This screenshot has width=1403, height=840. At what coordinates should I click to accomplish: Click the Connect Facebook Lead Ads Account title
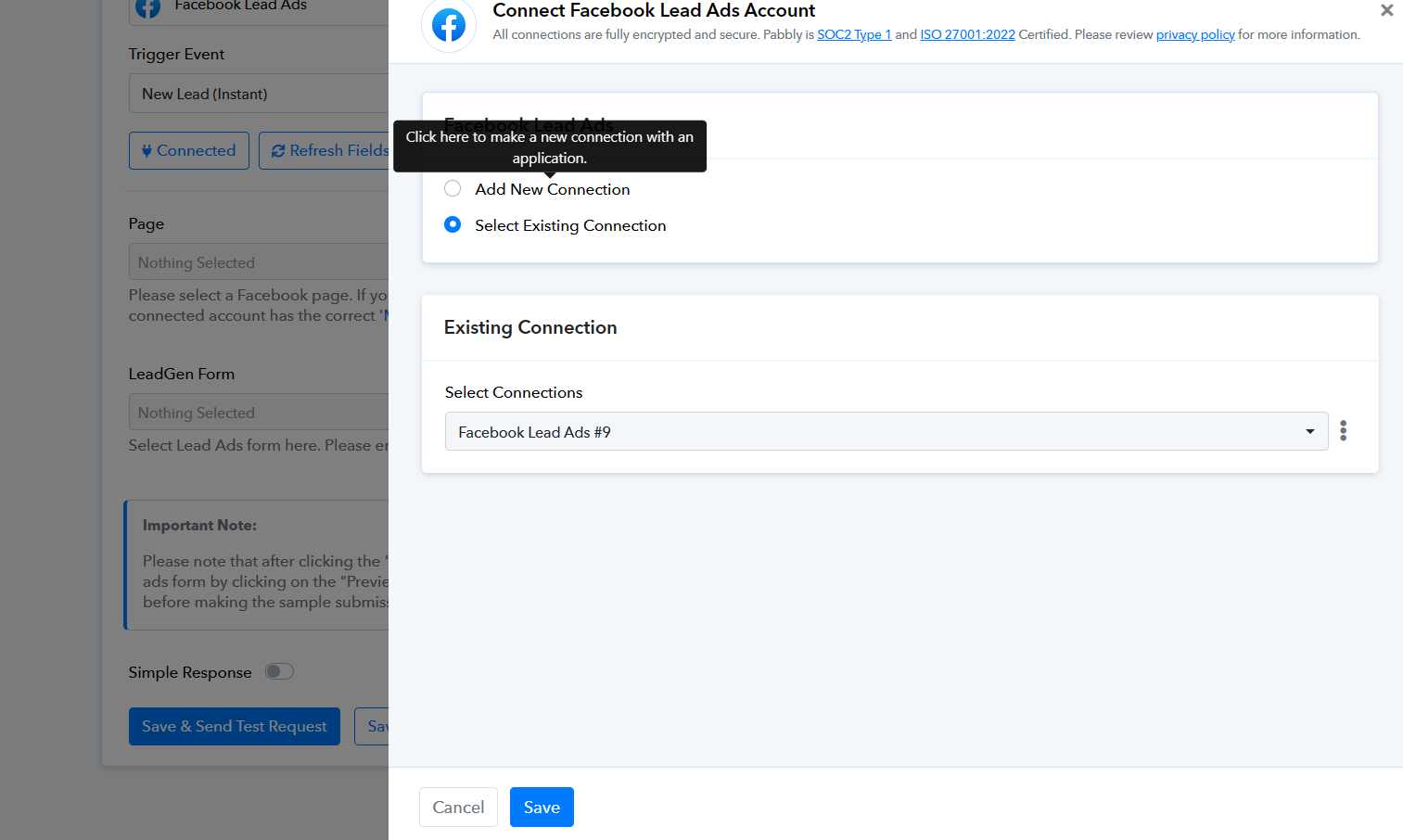[x=654, y=10]
